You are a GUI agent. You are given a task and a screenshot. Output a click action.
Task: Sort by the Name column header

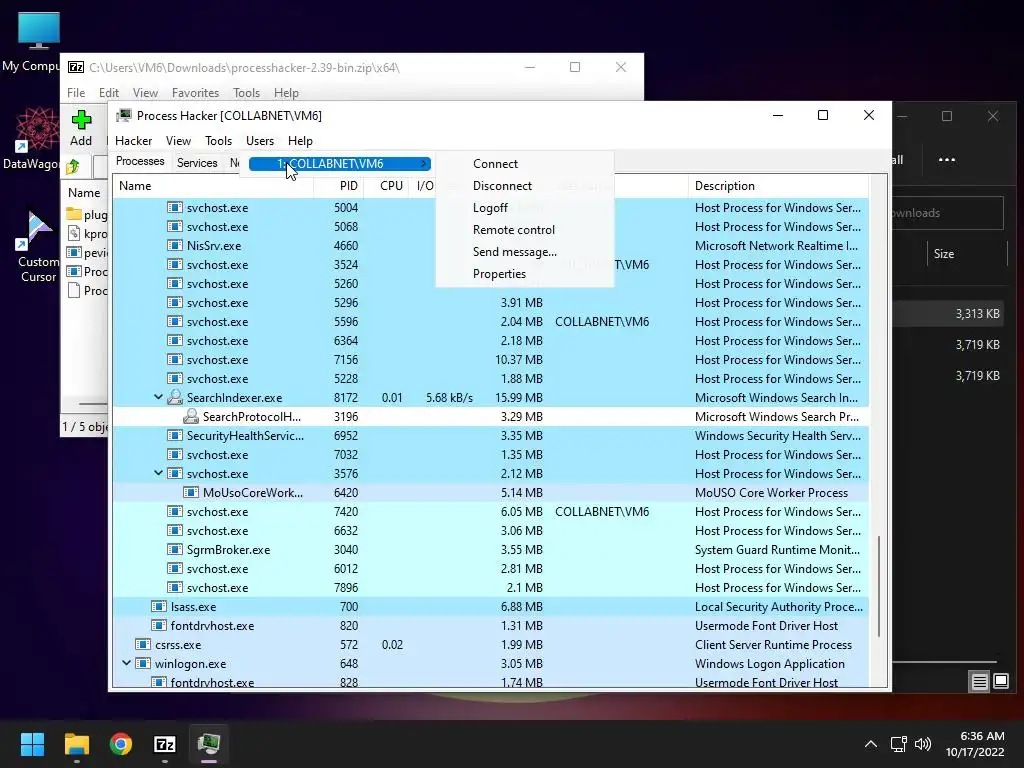(x=213, y=186)
